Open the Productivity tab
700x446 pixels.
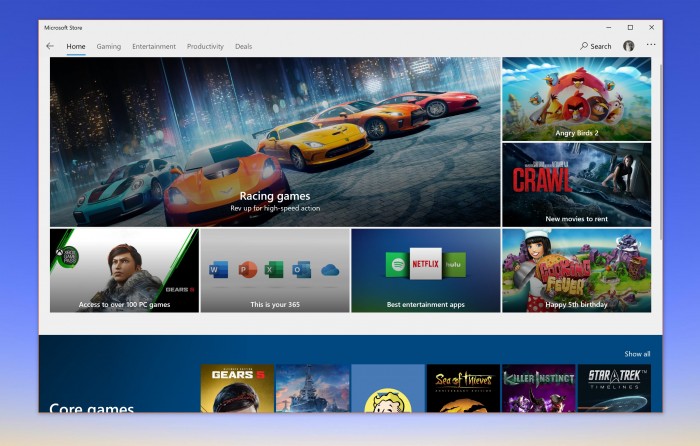[x=205, y=46]
